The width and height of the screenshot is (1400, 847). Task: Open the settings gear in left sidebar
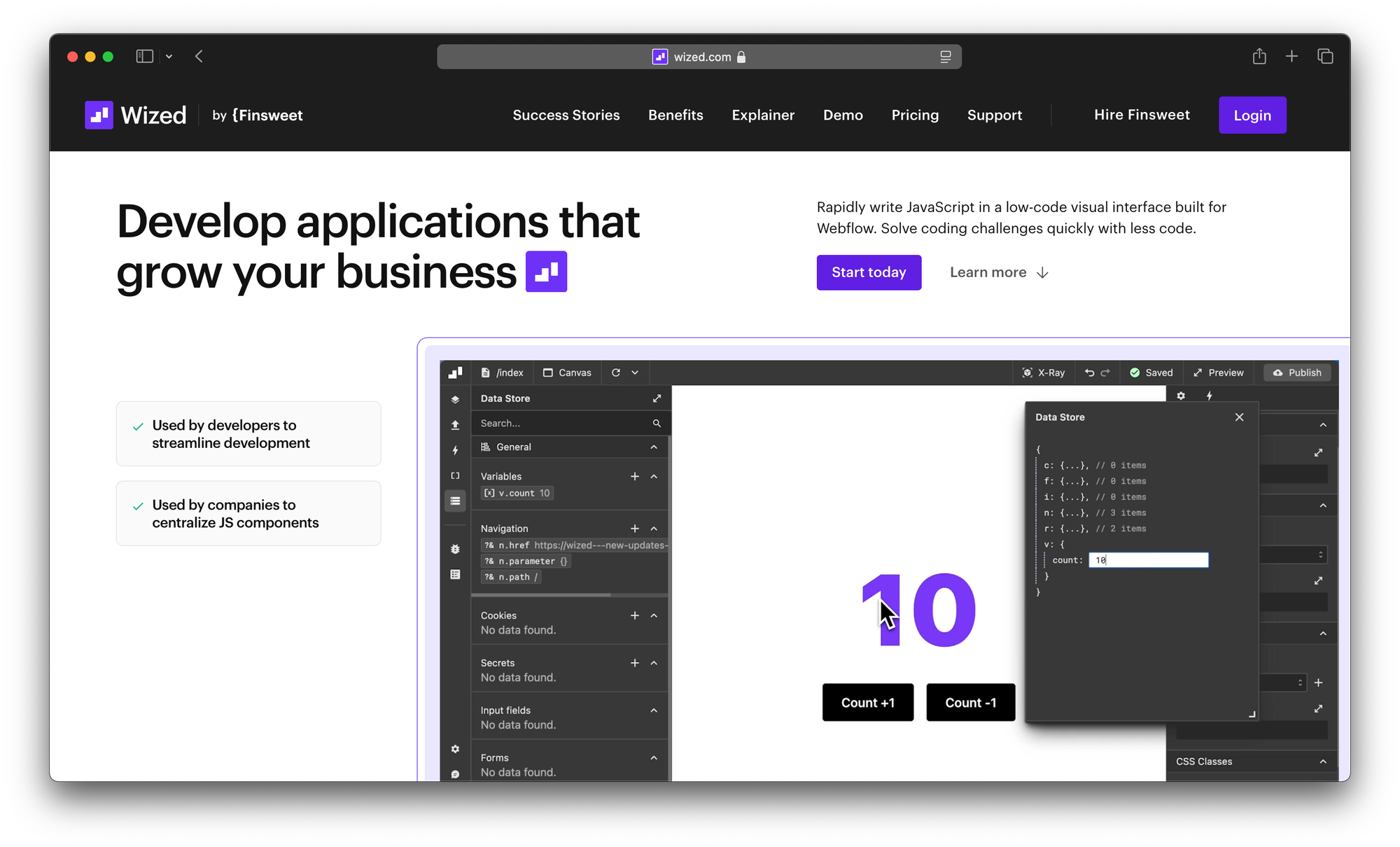455,749
